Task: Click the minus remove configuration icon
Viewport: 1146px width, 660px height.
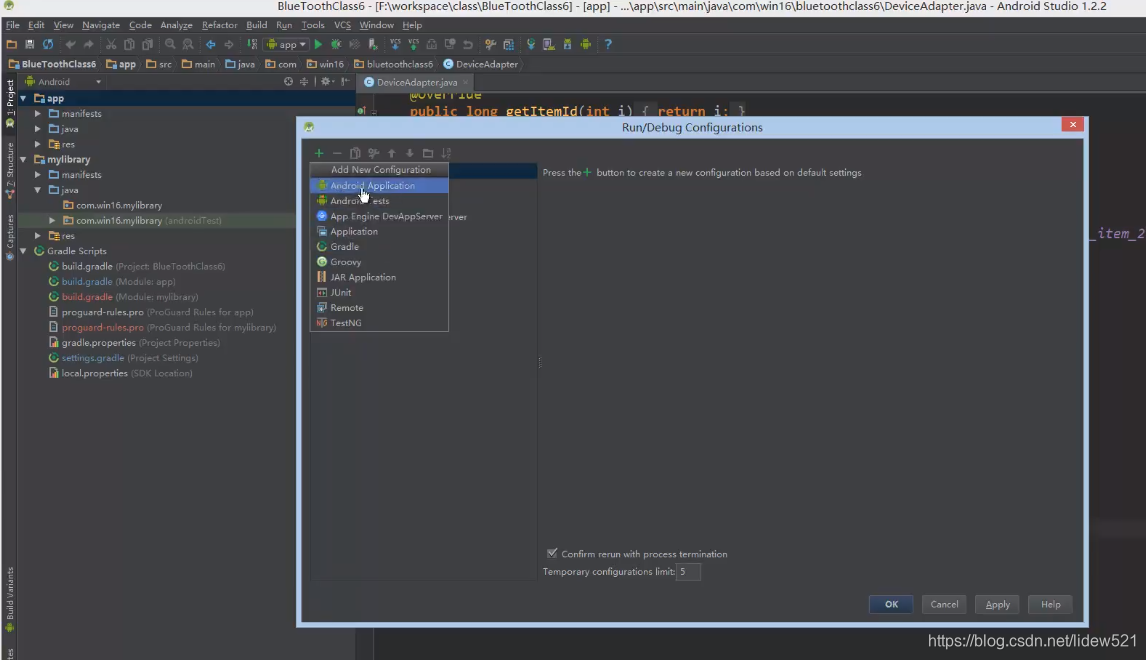Action: point(337,153)
